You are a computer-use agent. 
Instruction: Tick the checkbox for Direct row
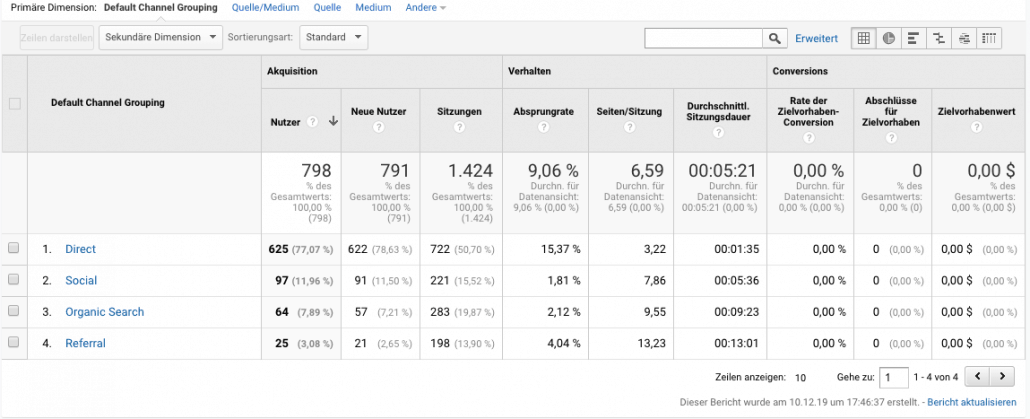14,249
